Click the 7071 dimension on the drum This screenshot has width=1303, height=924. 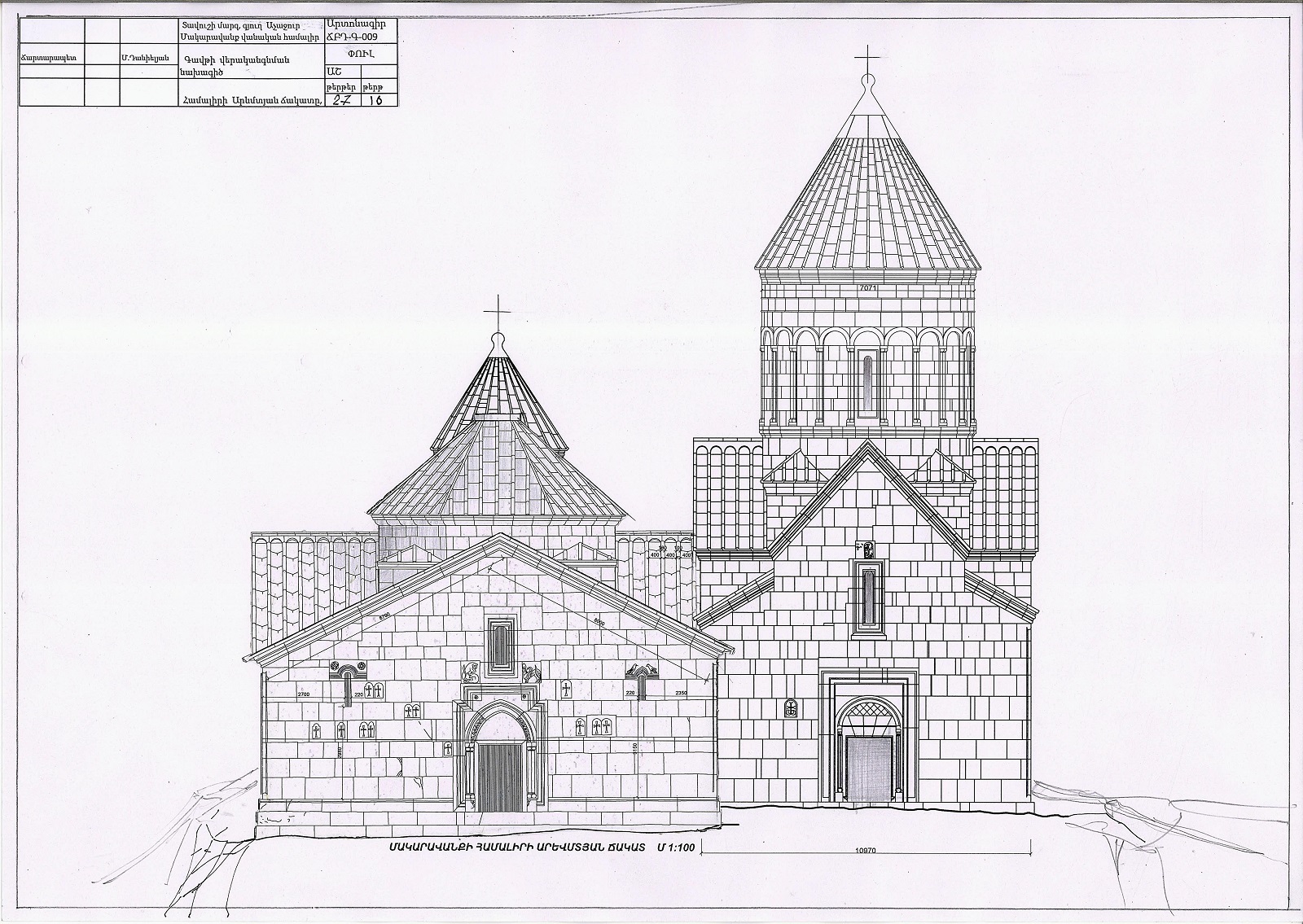[x=866, y=288]
